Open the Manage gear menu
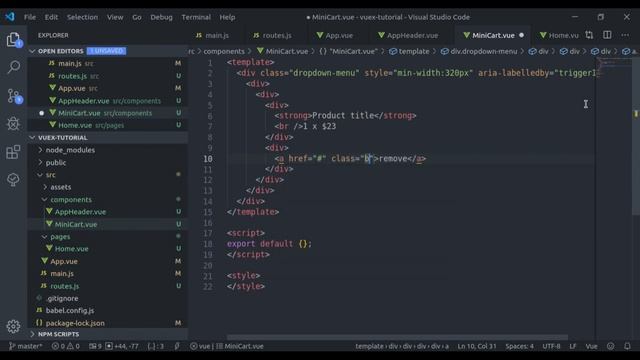 [x=13, y=326]
